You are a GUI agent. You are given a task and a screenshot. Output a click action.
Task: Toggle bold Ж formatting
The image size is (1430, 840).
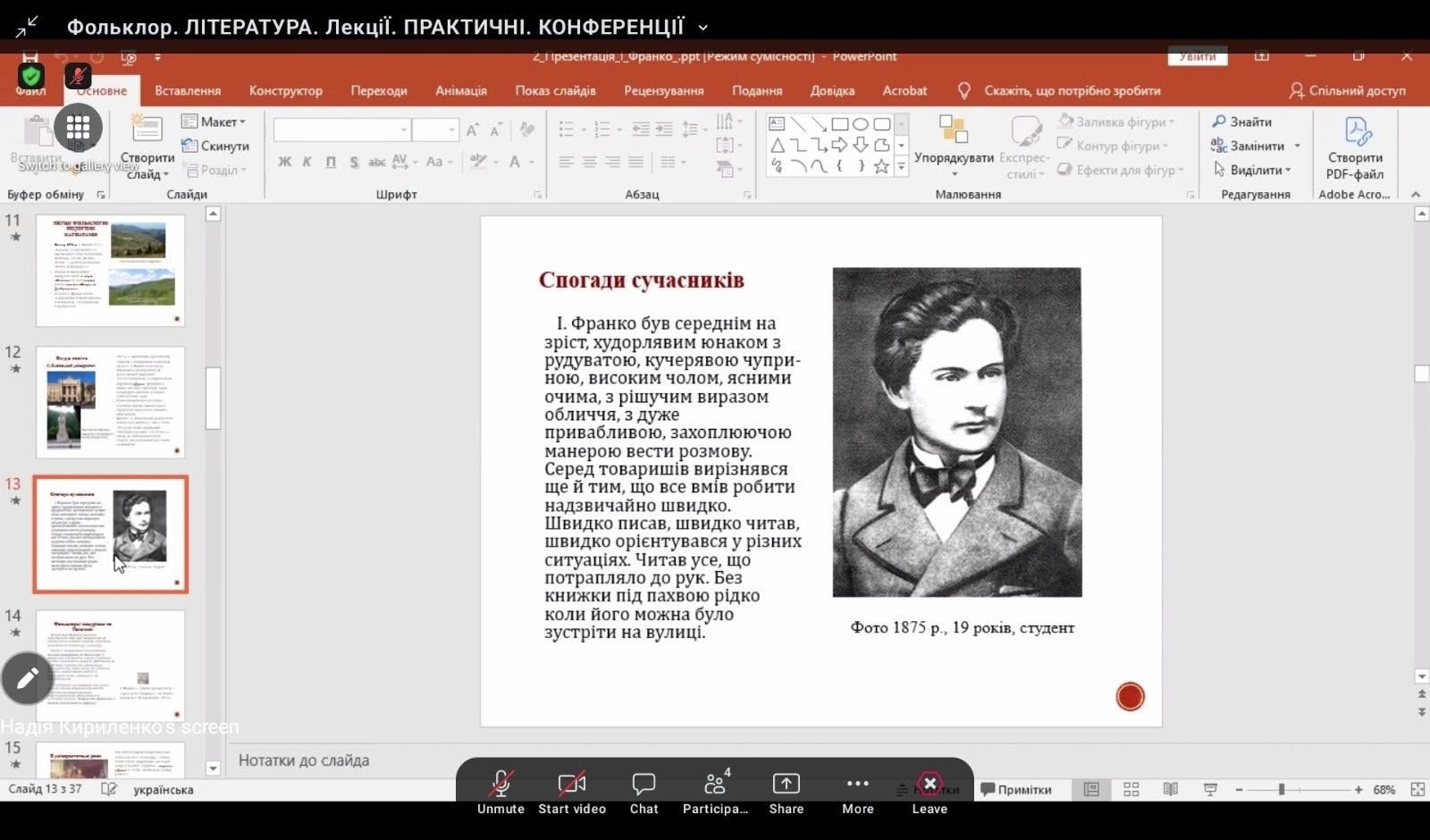(x=284, y=162)
